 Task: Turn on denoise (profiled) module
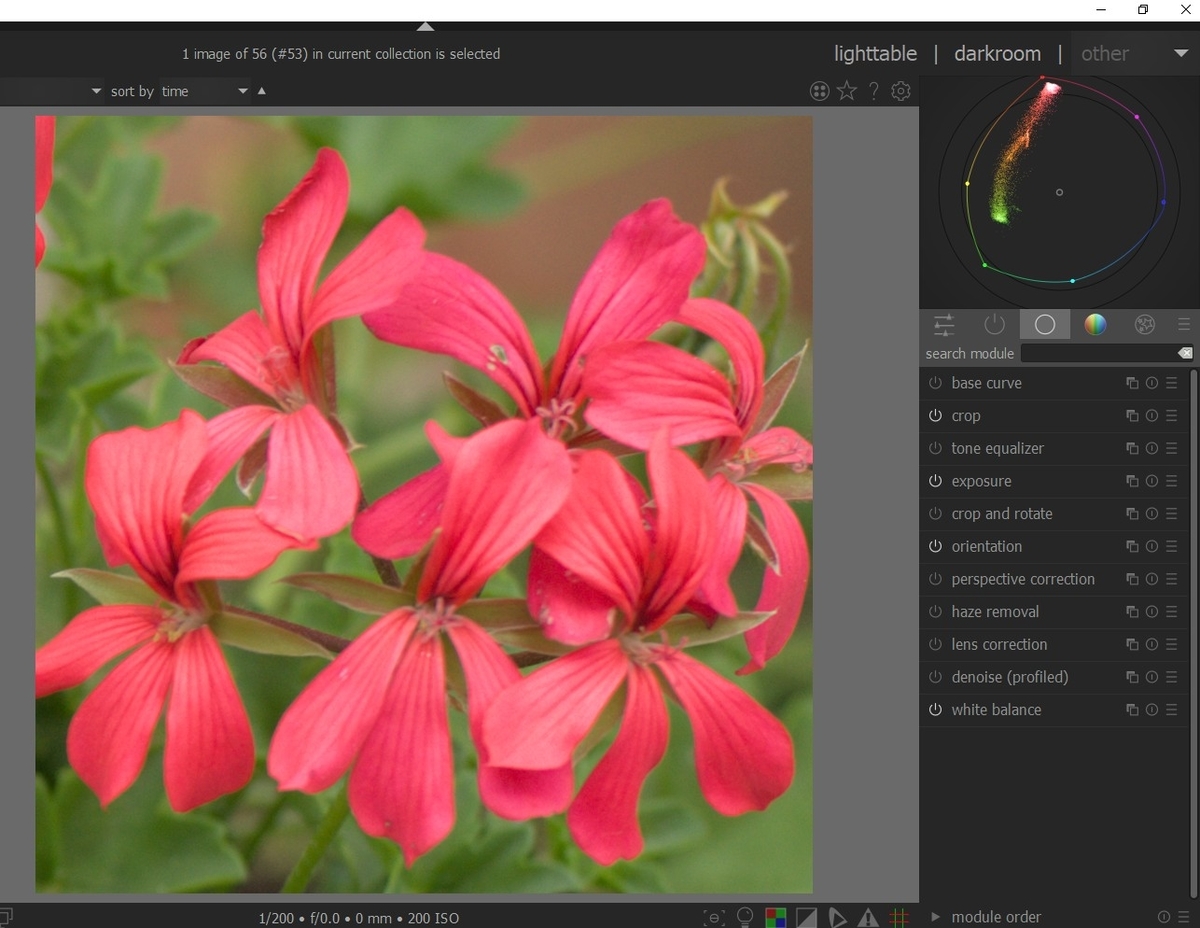pyautogui.click(x=935, y=677)
